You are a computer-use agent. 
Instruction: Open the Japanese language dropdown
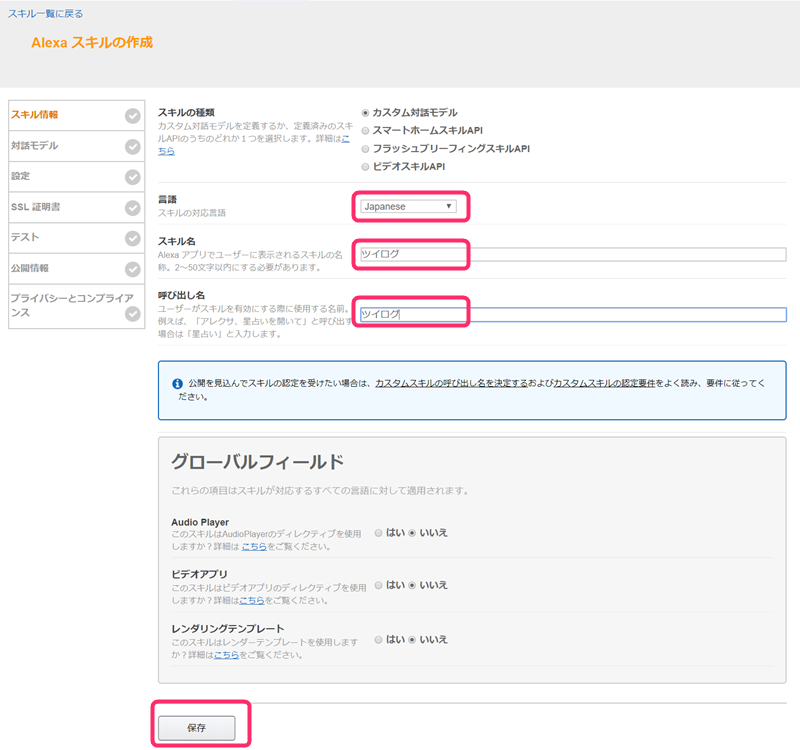click(408, 206)
